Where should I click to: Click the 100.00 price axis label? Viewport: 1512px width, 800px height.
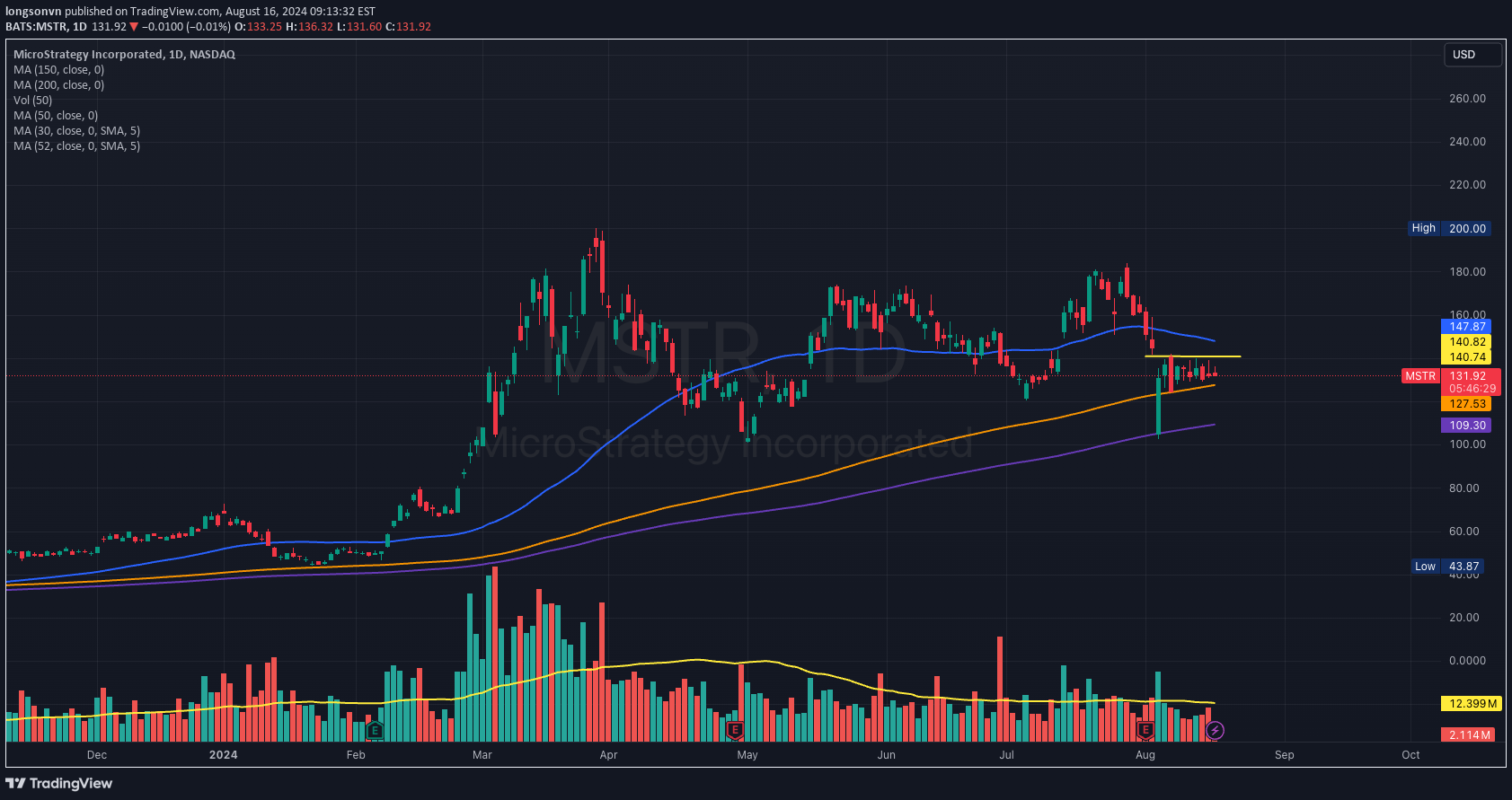pos(1467,444)
